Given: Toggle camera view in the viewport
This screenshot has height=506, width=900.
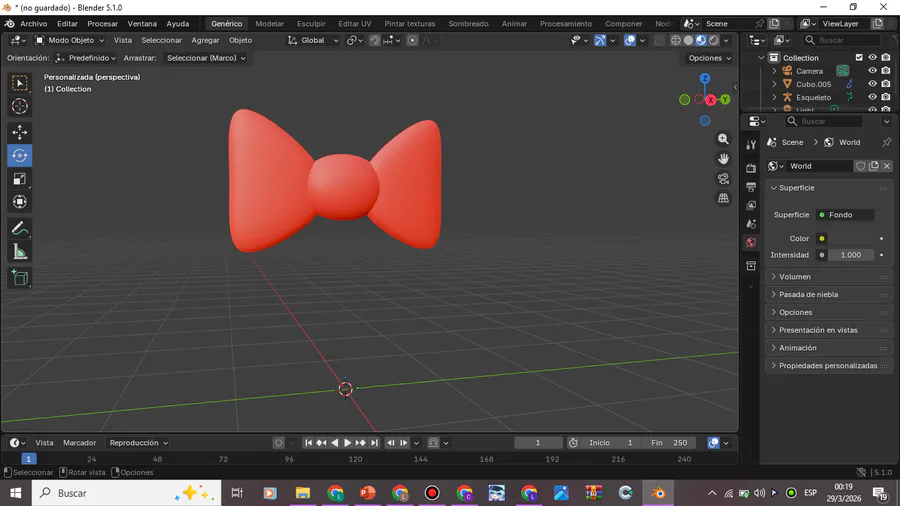Looking at the screenshot, I should (723, 179).
